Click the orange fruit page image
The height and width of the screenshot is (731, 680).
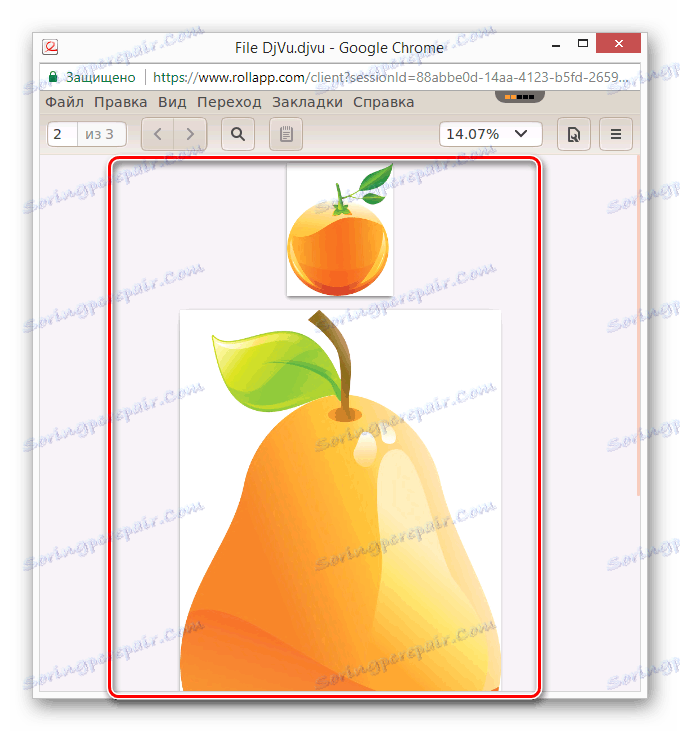click(340, 229)
